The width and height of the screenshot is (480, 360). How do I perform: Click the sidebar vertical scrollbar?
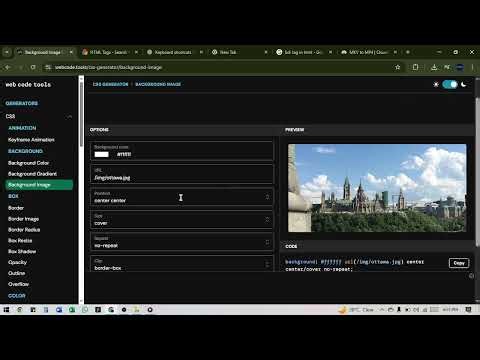click(x=81, y=113)
